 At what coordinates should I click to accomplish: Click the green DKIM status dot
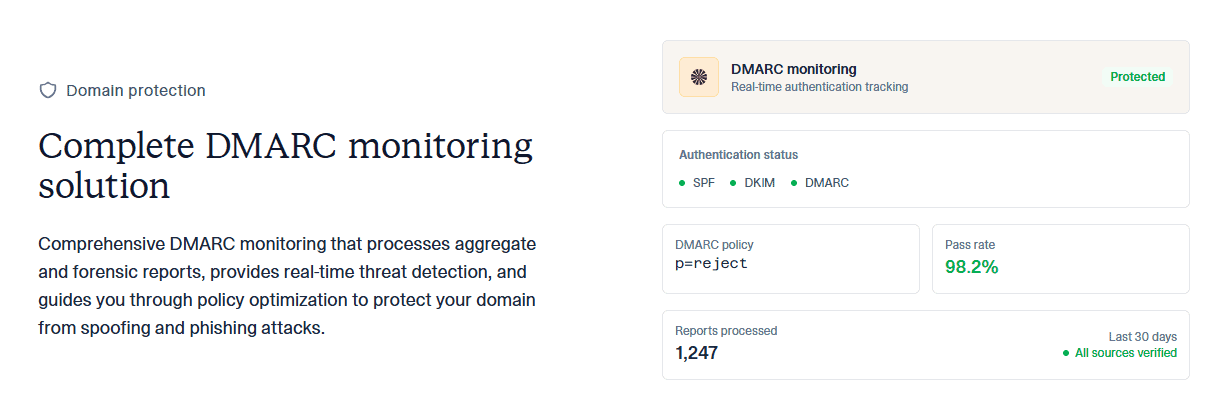pyautogui.click(x=733, y=183)
